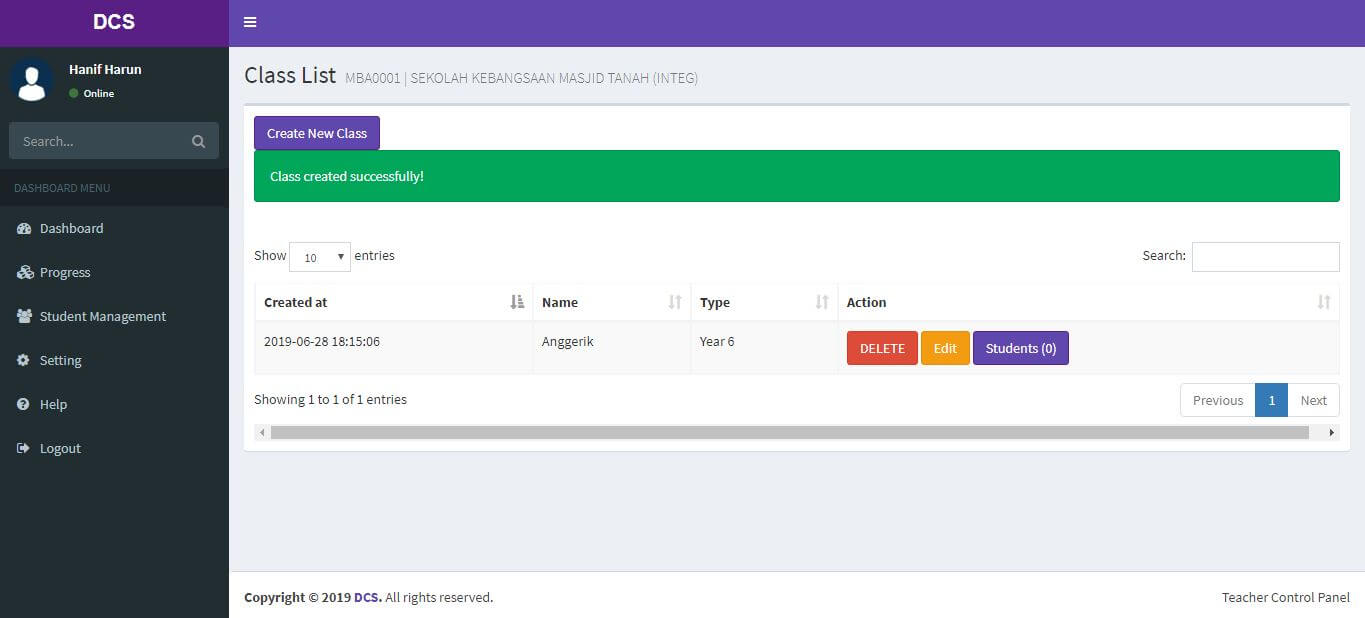
Task: Click the Dashboard gauge icon
Action: click(x=24, y=228)
